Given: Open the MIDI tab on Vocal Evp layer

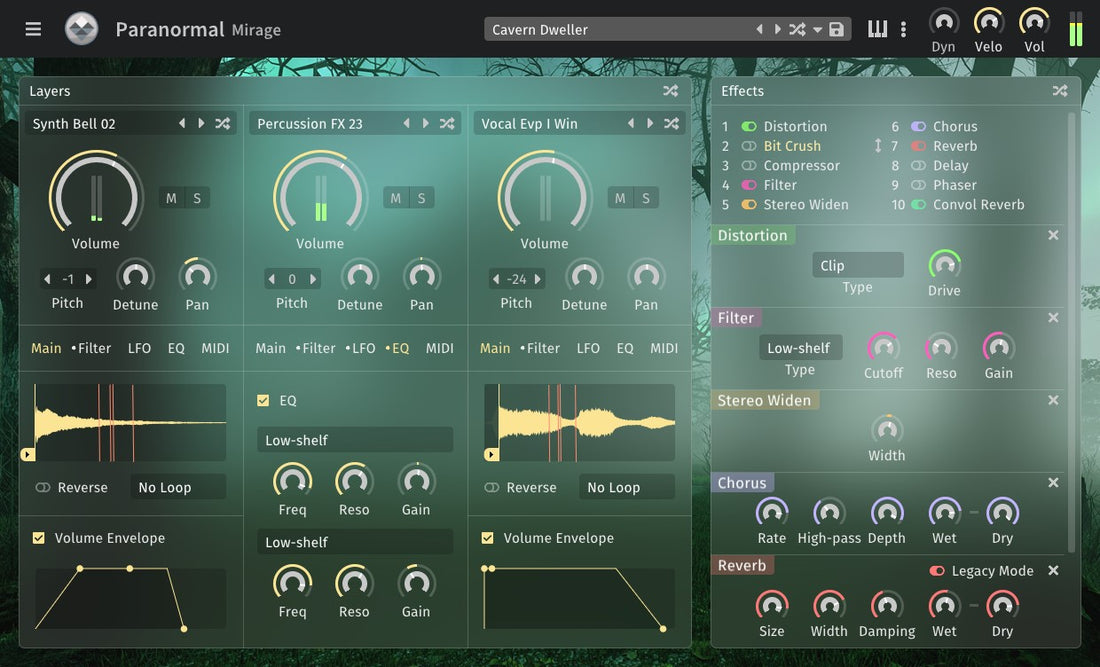Looking at the screenshot, I should (x=663, y=348).
